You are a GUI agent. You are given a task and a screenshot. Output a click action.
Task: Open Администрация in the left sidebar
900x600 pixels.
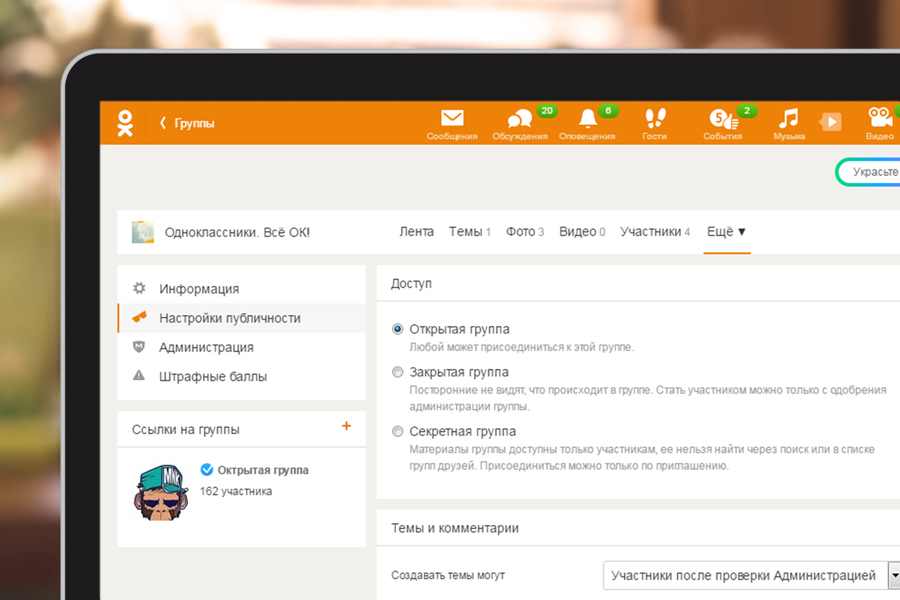pyautogui.click(x=206, y=348)
